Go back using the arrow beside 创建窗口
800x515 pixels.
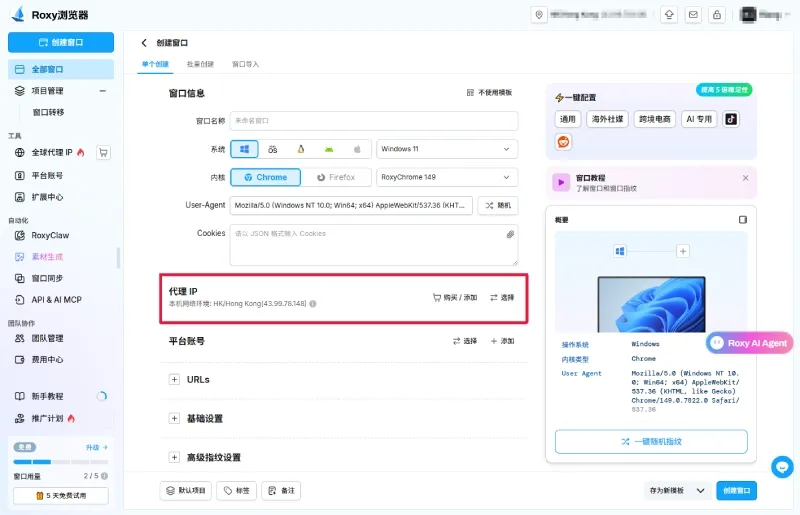coord(144,43)
